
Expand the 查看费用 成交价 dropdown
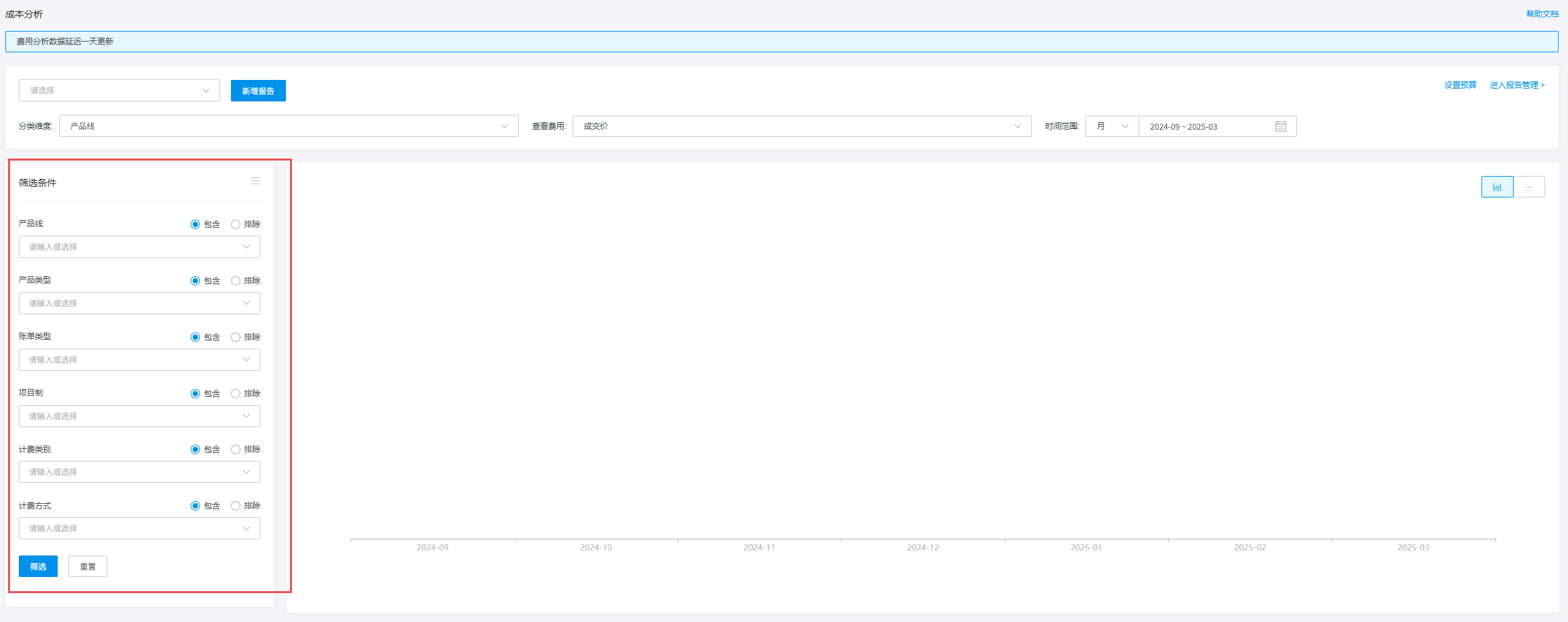tap(801, 126)
